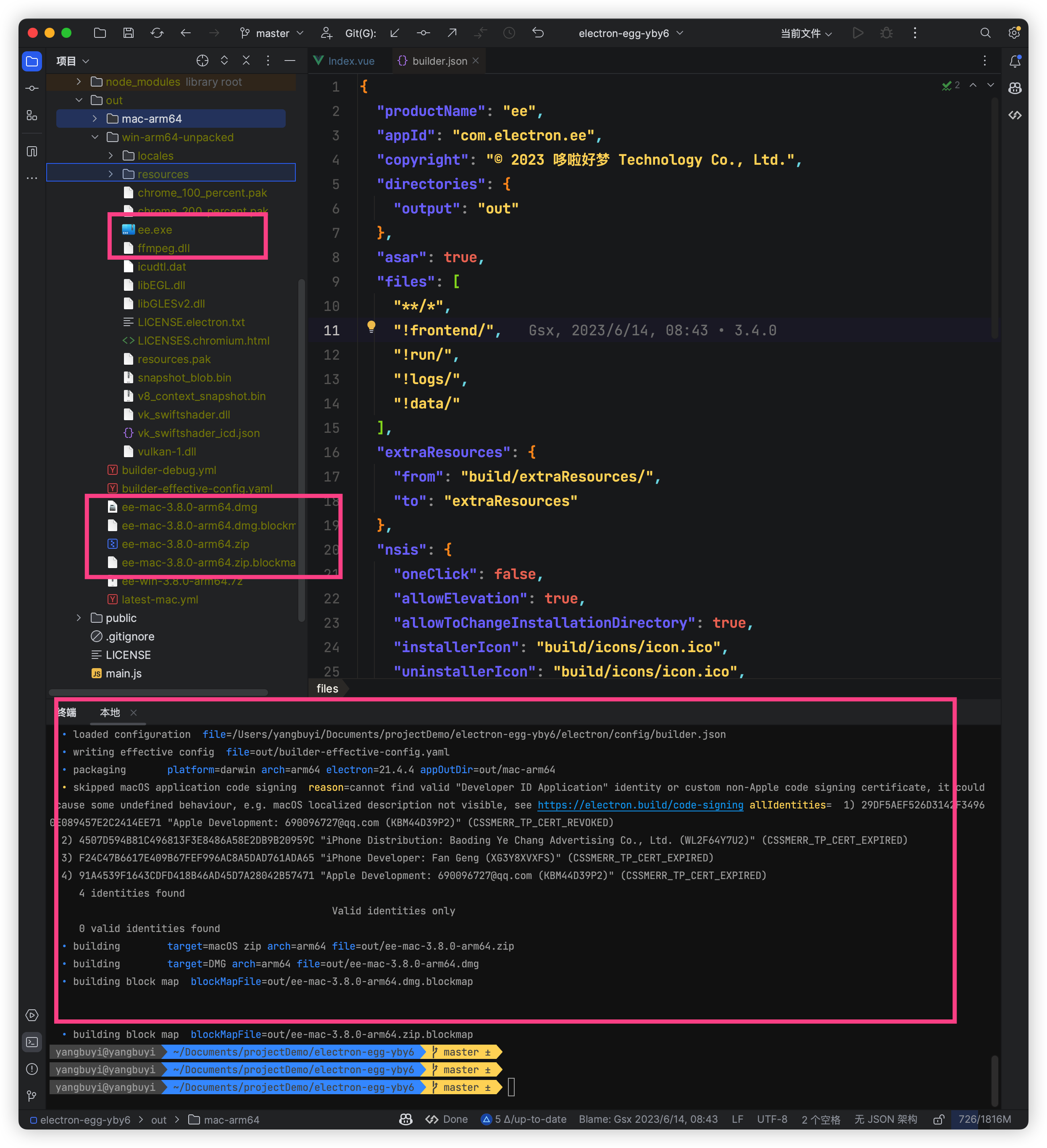Open the toolbar more actions menu

tap(915, 33)
